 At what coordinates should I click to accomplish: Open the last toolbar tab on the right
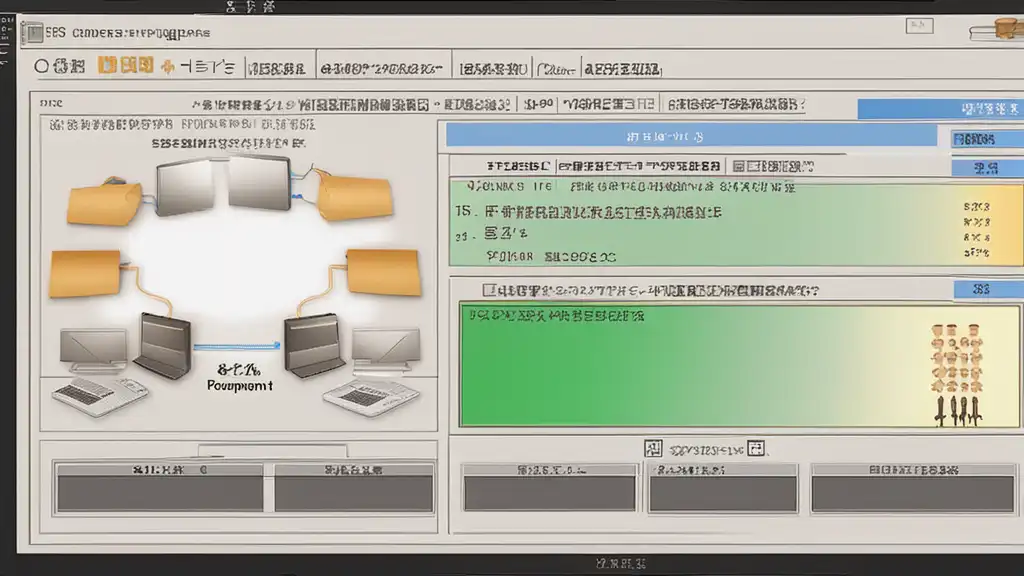coord(622,69)
